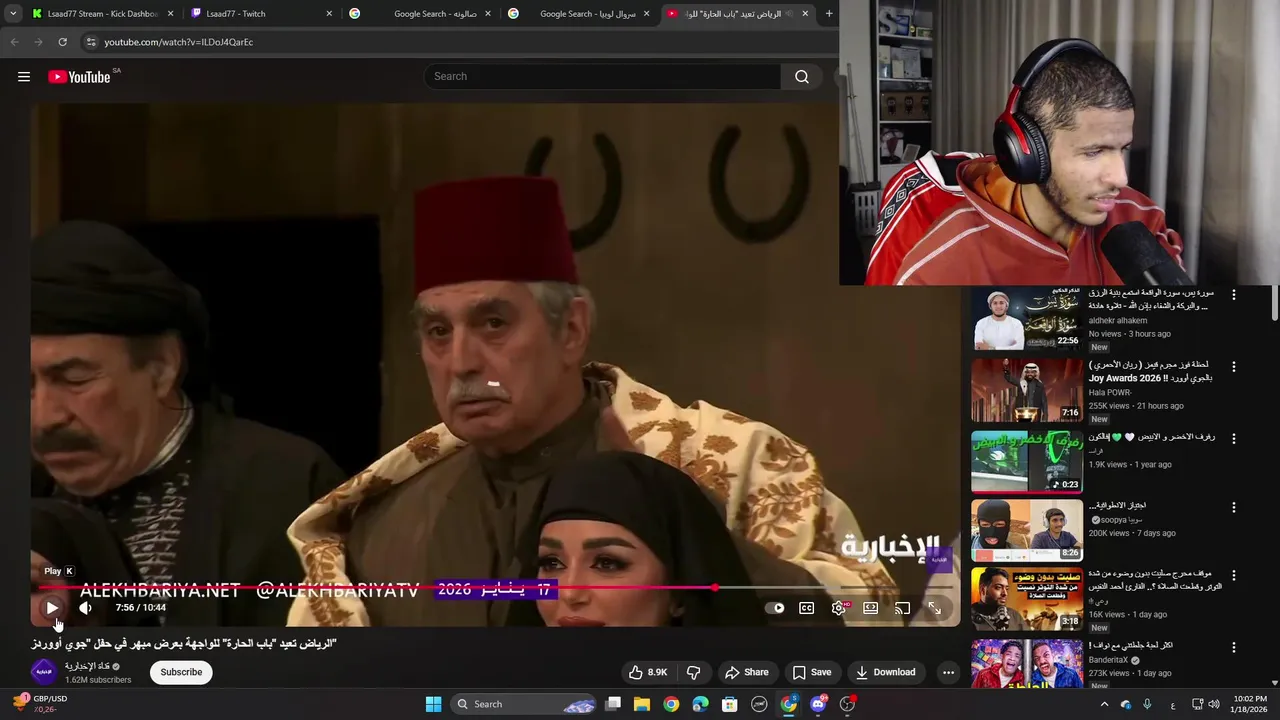The height and width of the screenshot is (720, 1280).
Task: Reload the page
Action: pos(62,42)
